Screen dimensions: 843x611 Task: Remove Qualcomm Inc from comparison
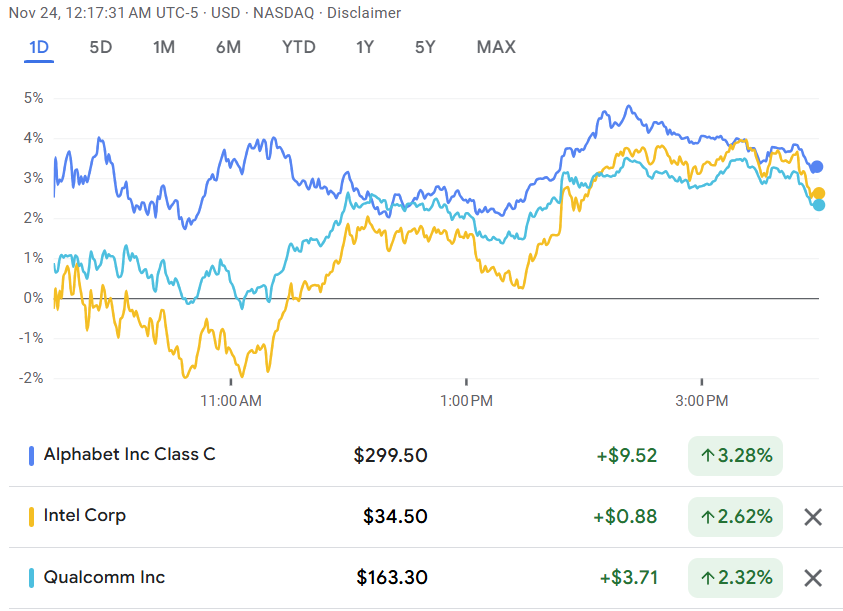[x=813, y=578]
